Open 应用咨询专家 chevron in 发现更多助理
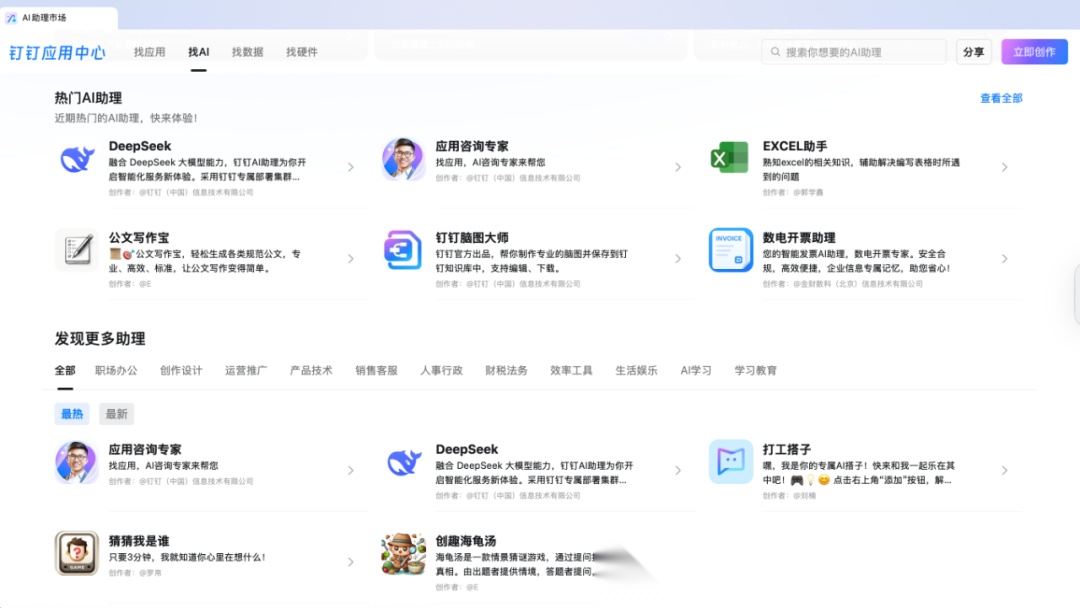The width and height of the screenshot is (1080, 608). coord(351,470)
